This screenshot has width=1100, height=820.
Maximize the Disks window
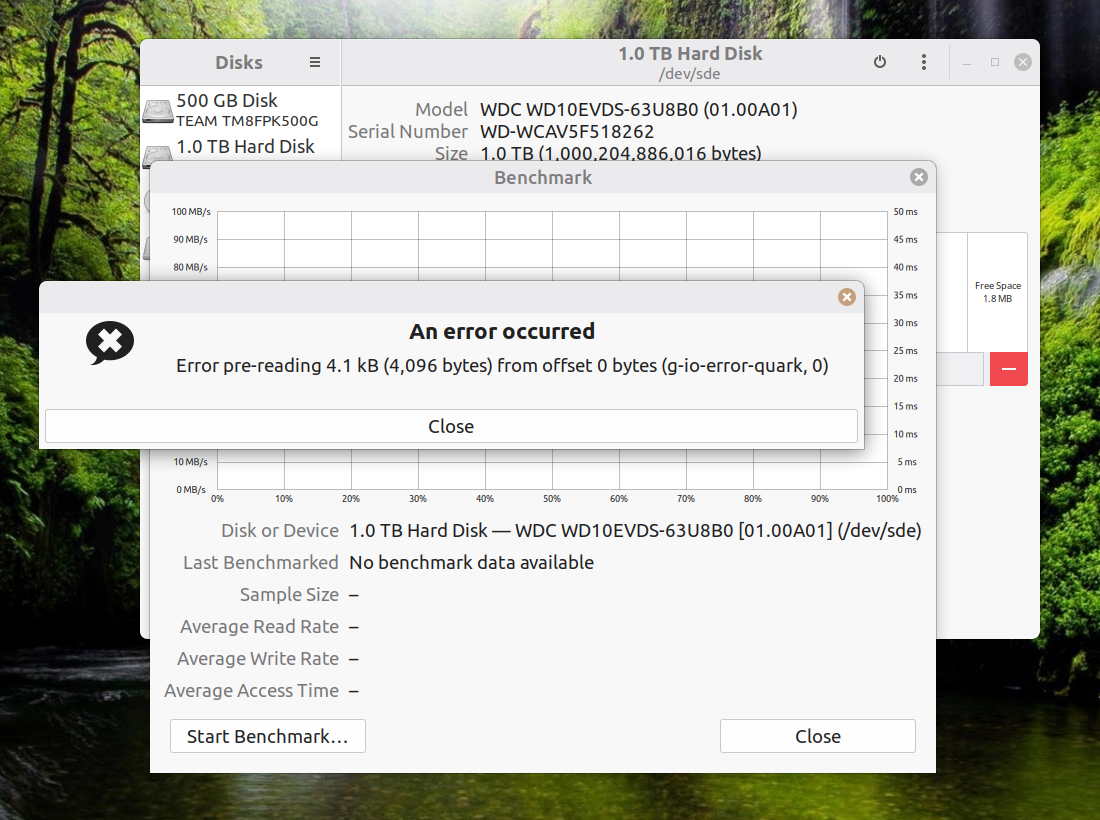pyautogui.click(x=995, y=62)
